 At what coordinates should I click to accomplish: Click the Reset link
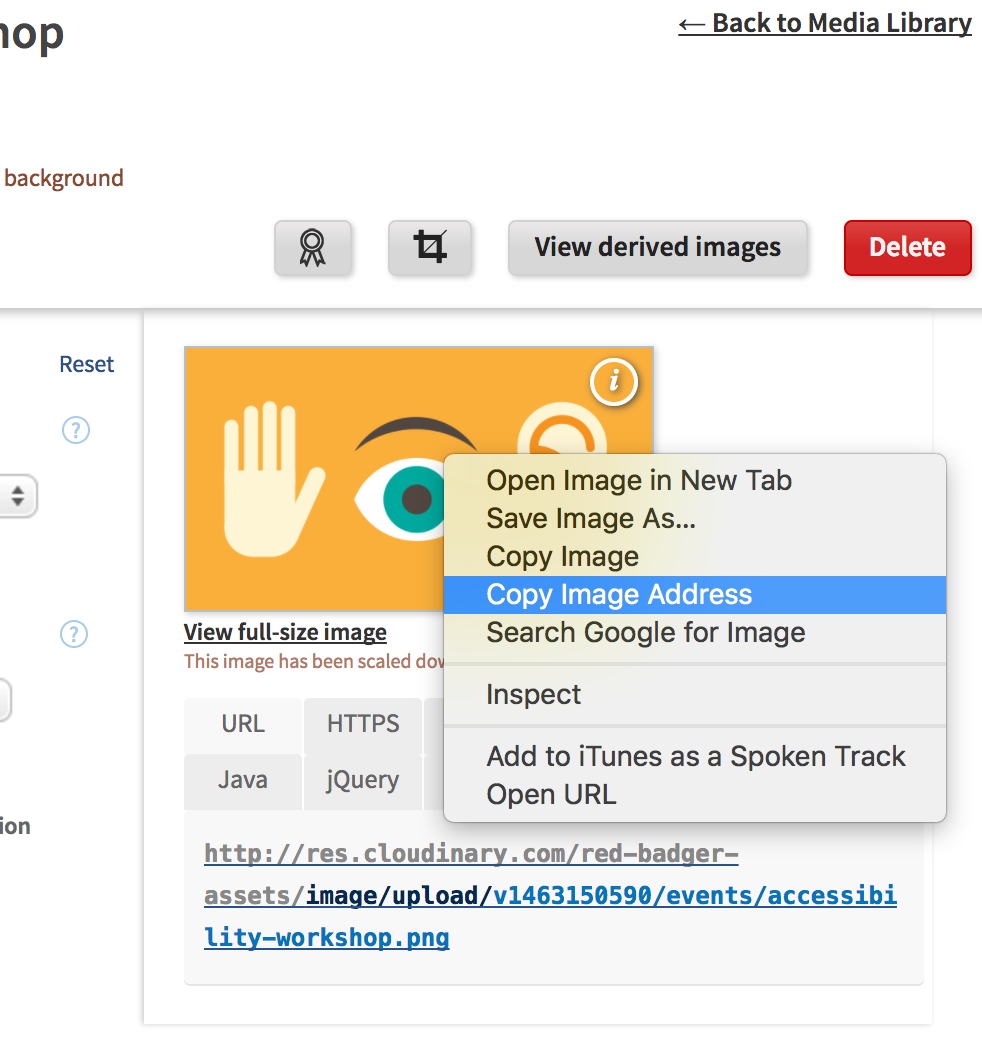pos(87,364)
